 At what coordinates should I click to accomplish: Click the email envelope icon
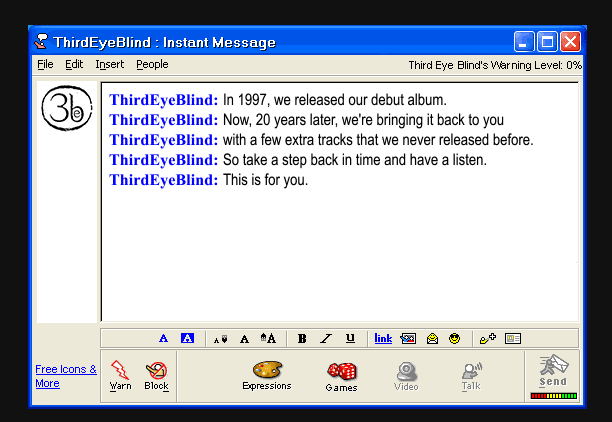pyautogui.click(x=432, y=338)
